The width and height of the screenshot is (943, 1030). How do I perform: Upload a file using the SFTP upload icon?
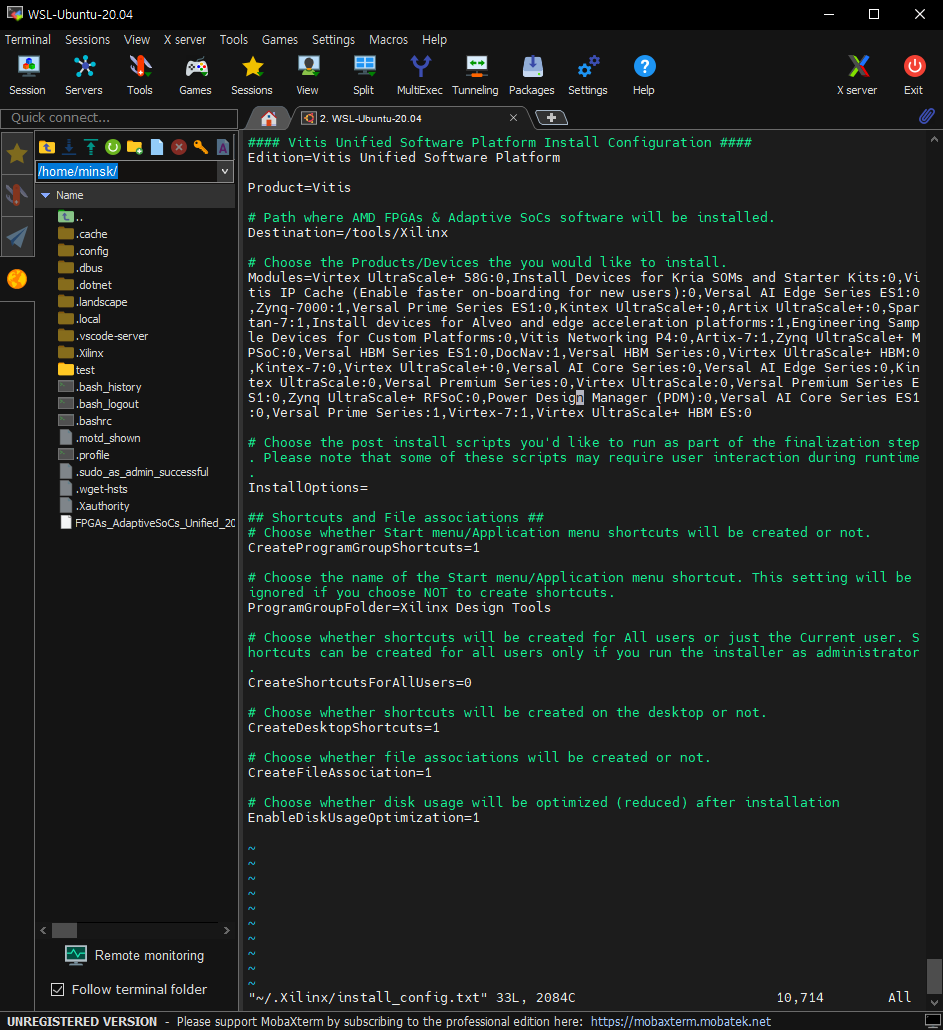click(x=89, y=147)
